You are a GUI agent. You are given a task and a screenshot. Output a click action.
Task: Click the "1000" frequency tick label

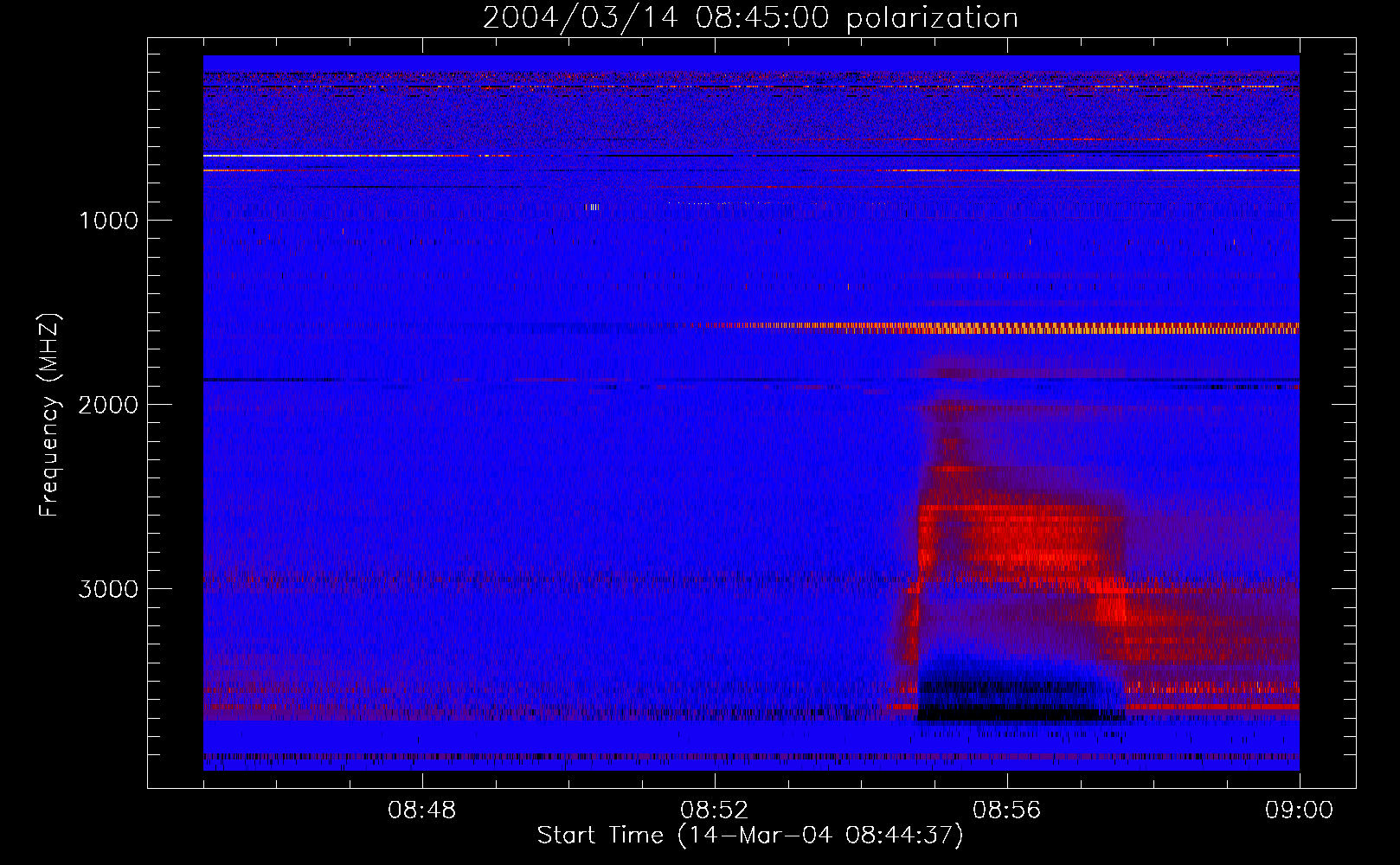point(109,221)
